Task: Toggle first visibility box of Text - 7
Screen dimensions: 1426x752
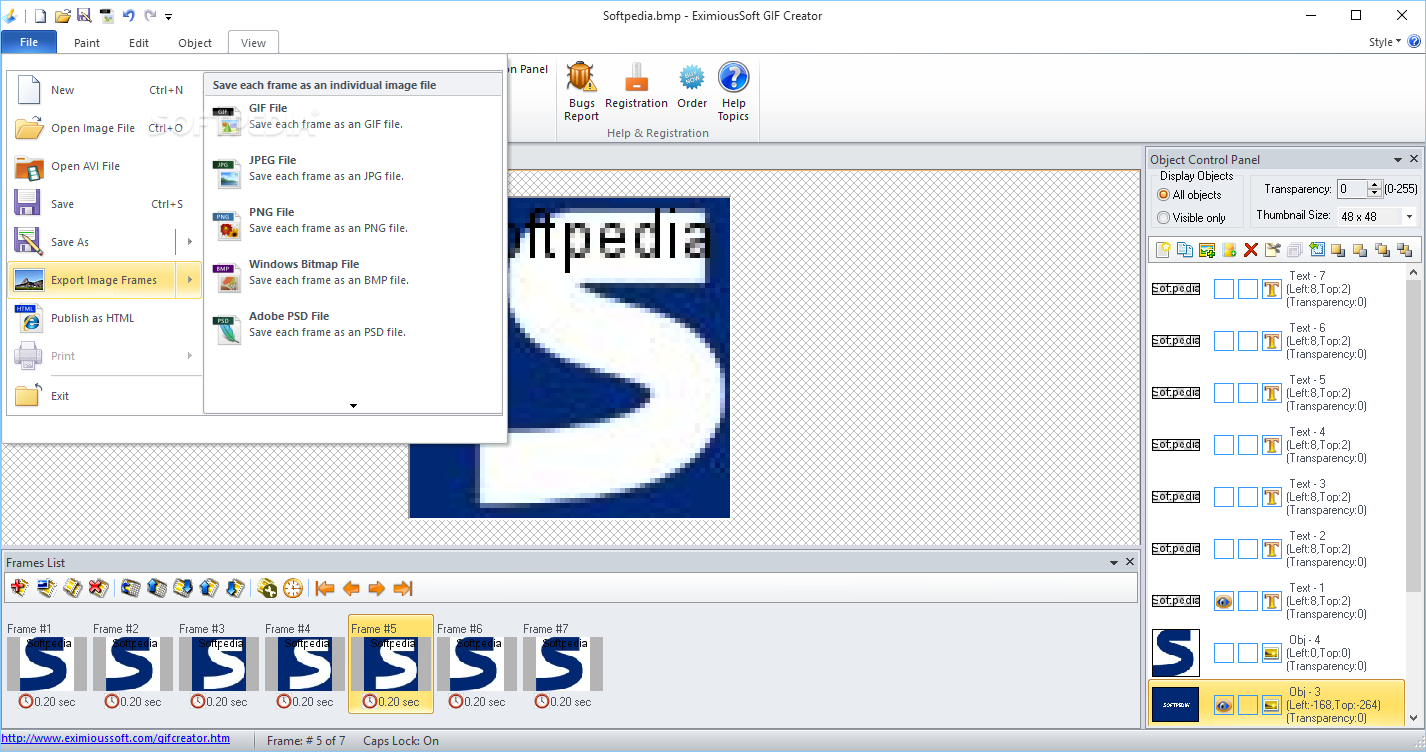Action: [1224, 289]
